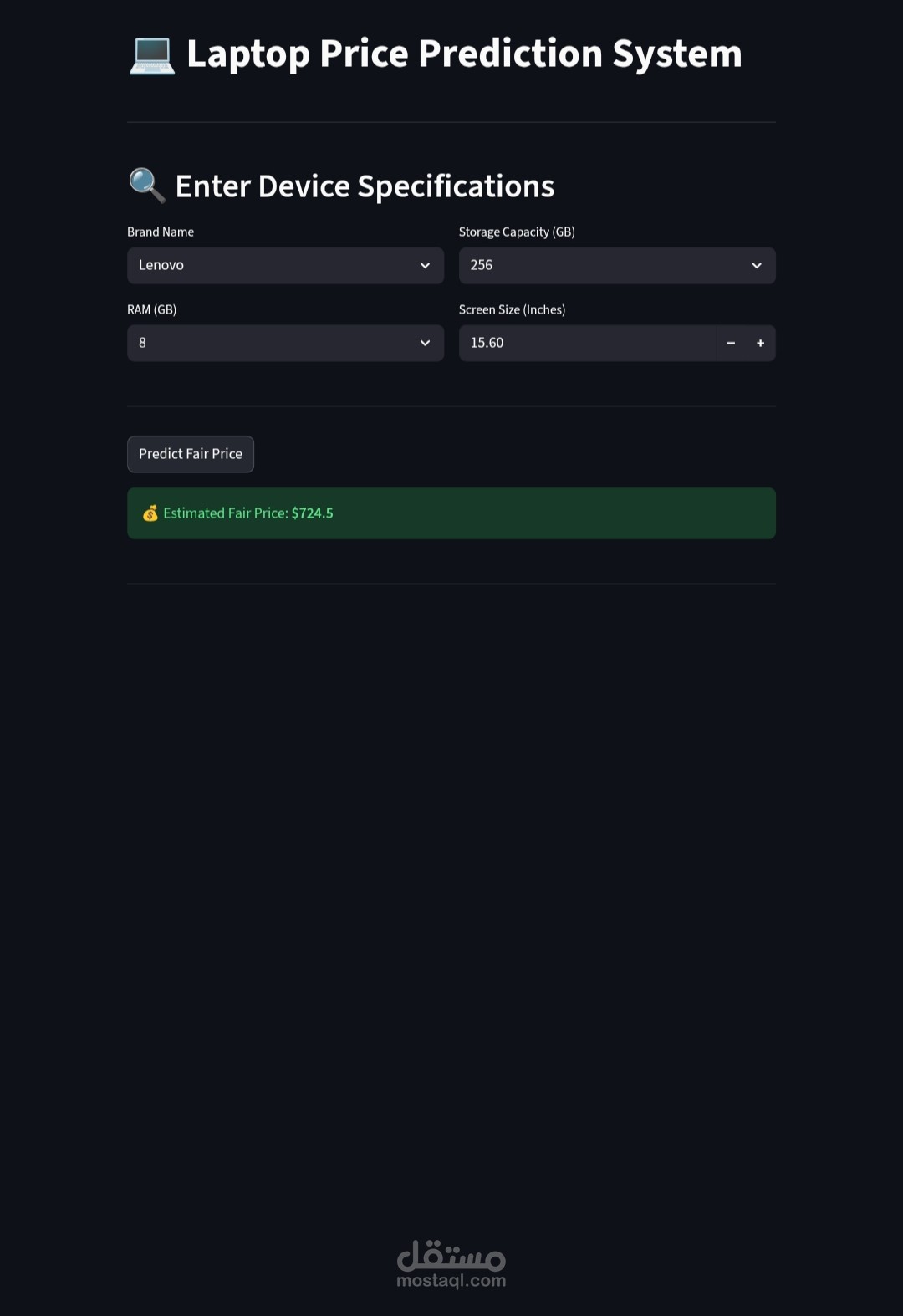Click the Estimated Fair Price result text
The image size is (903, 1316).
(248, 513)
